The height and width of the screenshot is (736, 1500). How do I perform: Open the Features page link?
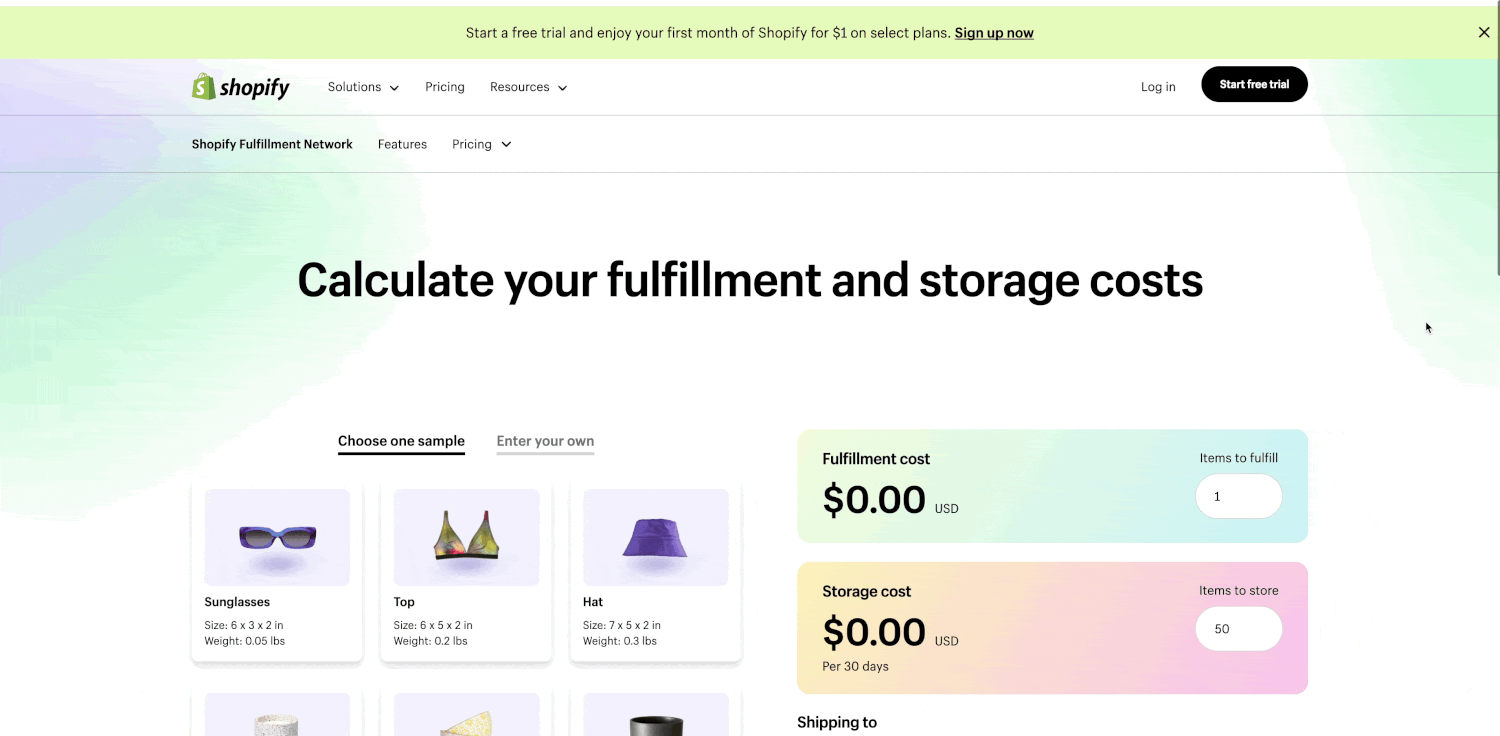click(x=402, y=144)
